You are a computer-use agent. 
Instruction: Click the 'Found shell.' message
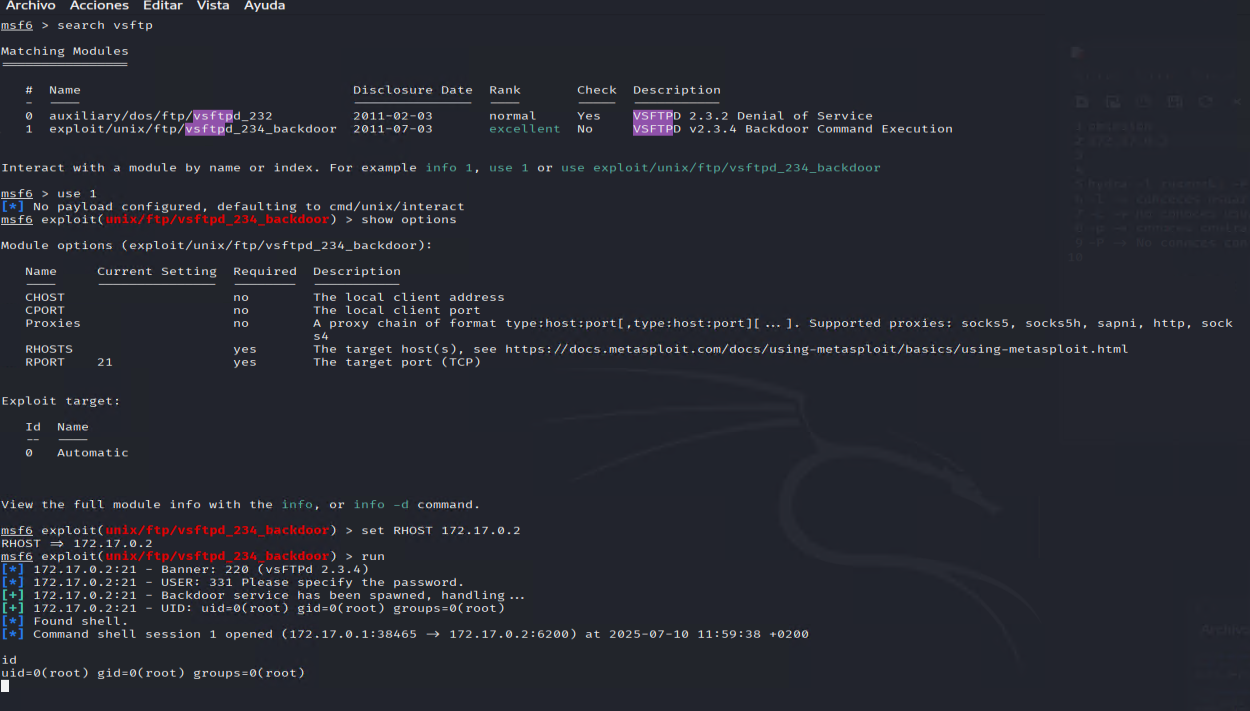coord(81,621)
